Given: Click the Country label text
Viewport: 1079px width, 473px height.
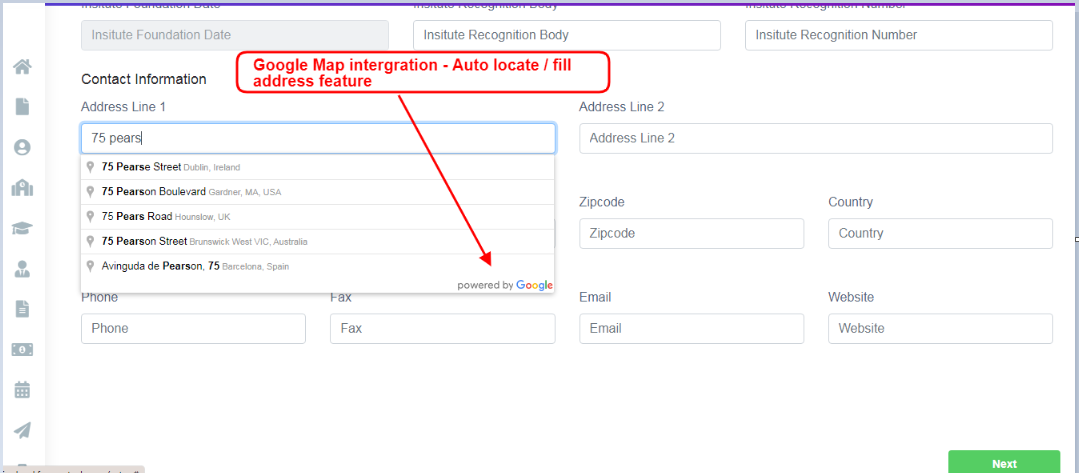Looking at the screenshot, I should [851, 202].
